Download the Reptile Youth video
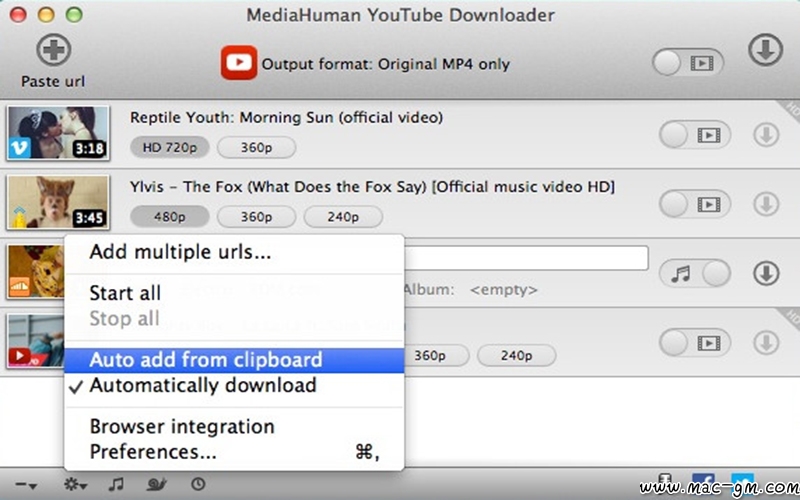This screenshot has height=500, width=800. (x=766, y=135)
